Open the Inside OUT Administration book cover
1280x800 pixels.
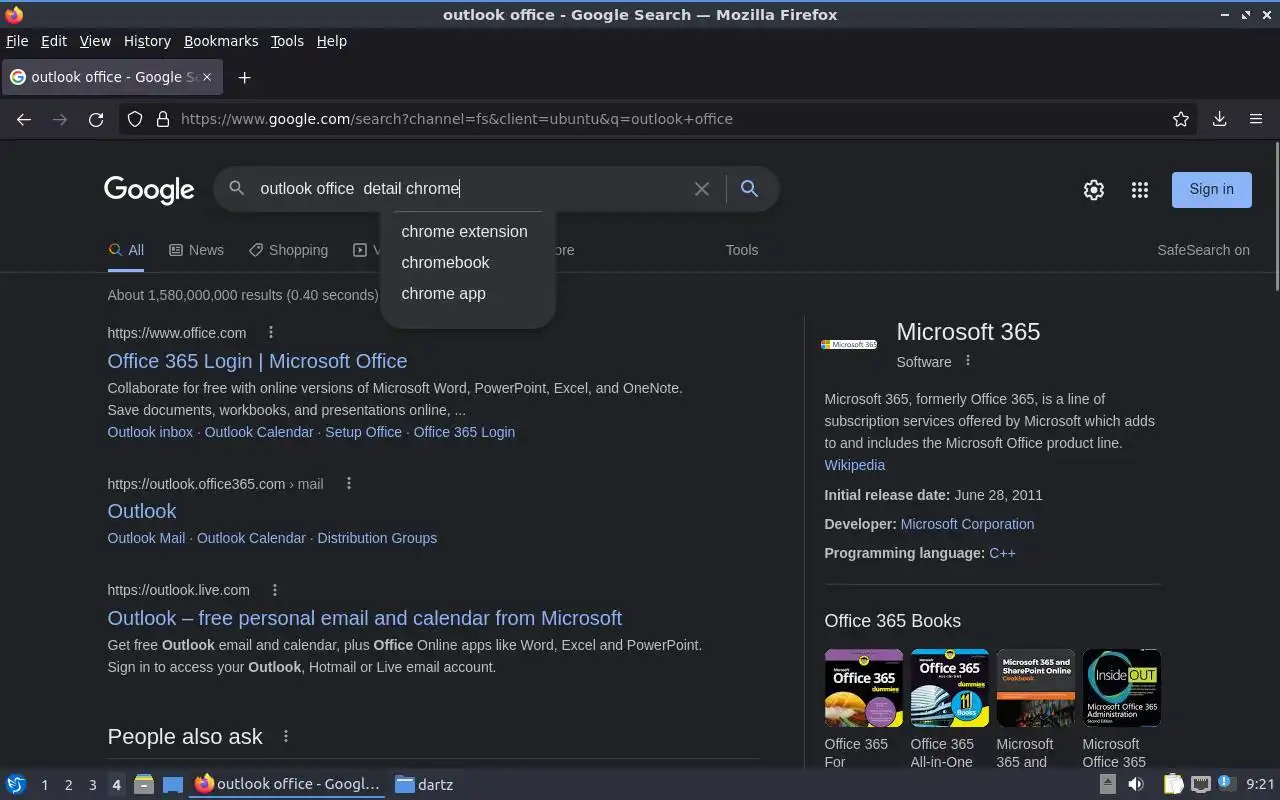1121,688
